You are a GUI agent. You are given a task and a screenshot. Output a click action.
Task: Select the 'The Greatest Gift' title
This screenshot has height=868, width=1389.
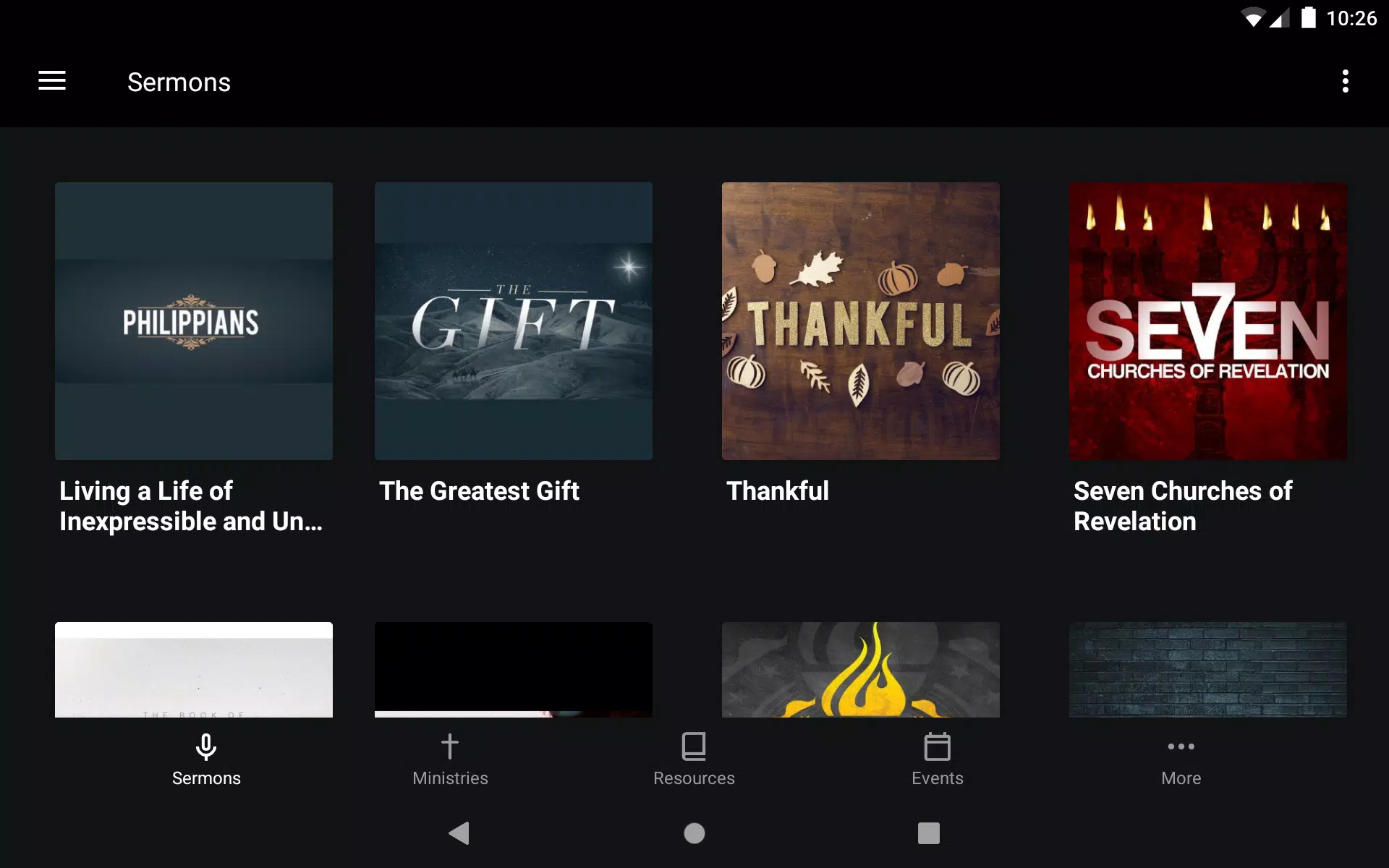[x=479, y=491]
